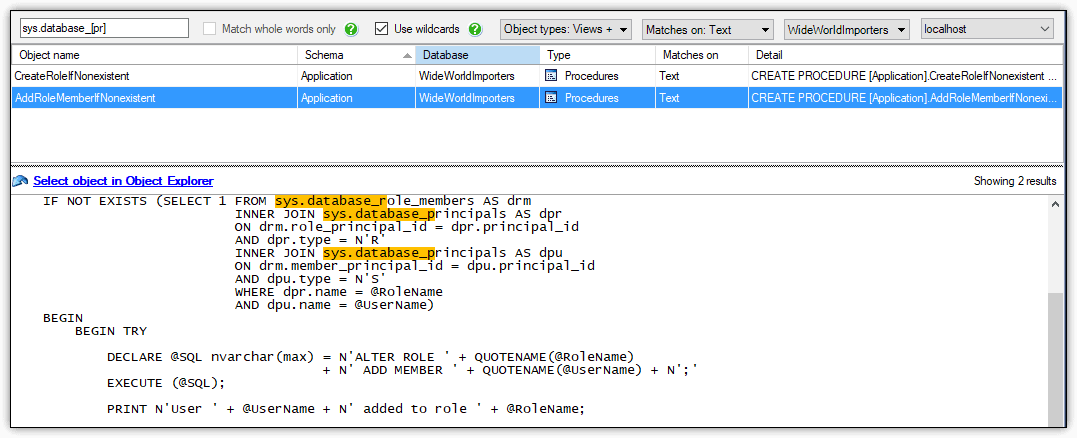The height and width of the screenshot is (438, 1077).
Task: Click the search text input field
Action: click(102, 30)
